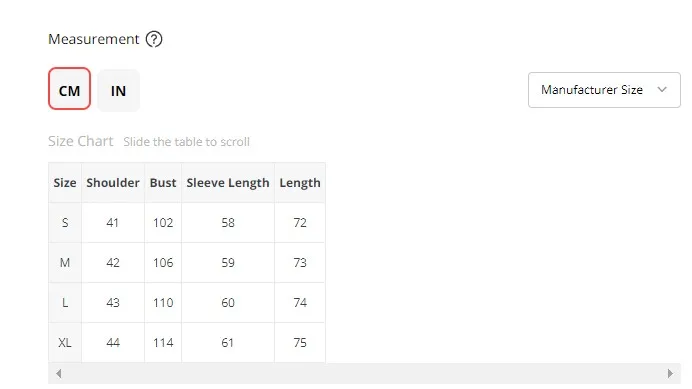692x389 pixels.
Task: Click the Bust column header
Action: [x=163, y=183]
